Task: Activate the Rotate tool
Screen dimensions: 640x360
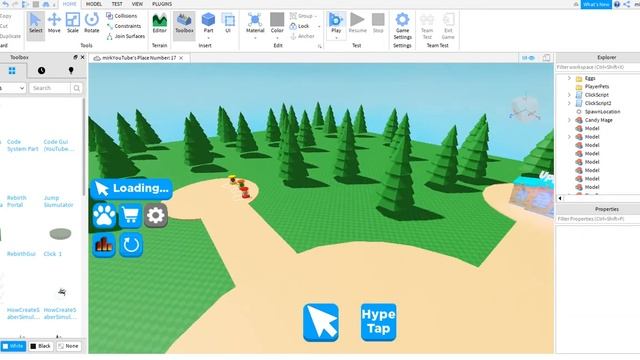Action: tap(91, 24)
